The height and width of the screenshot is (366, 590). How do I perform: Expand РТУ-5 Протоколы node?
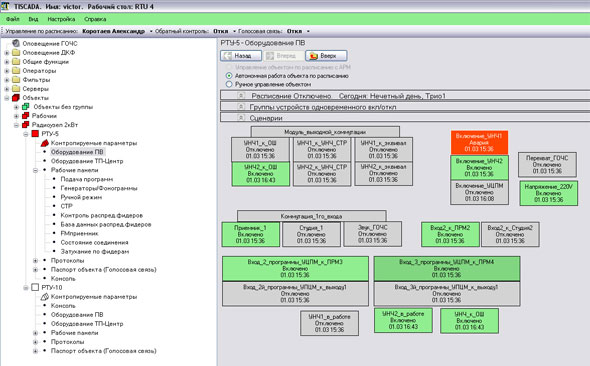pos(35,260)
